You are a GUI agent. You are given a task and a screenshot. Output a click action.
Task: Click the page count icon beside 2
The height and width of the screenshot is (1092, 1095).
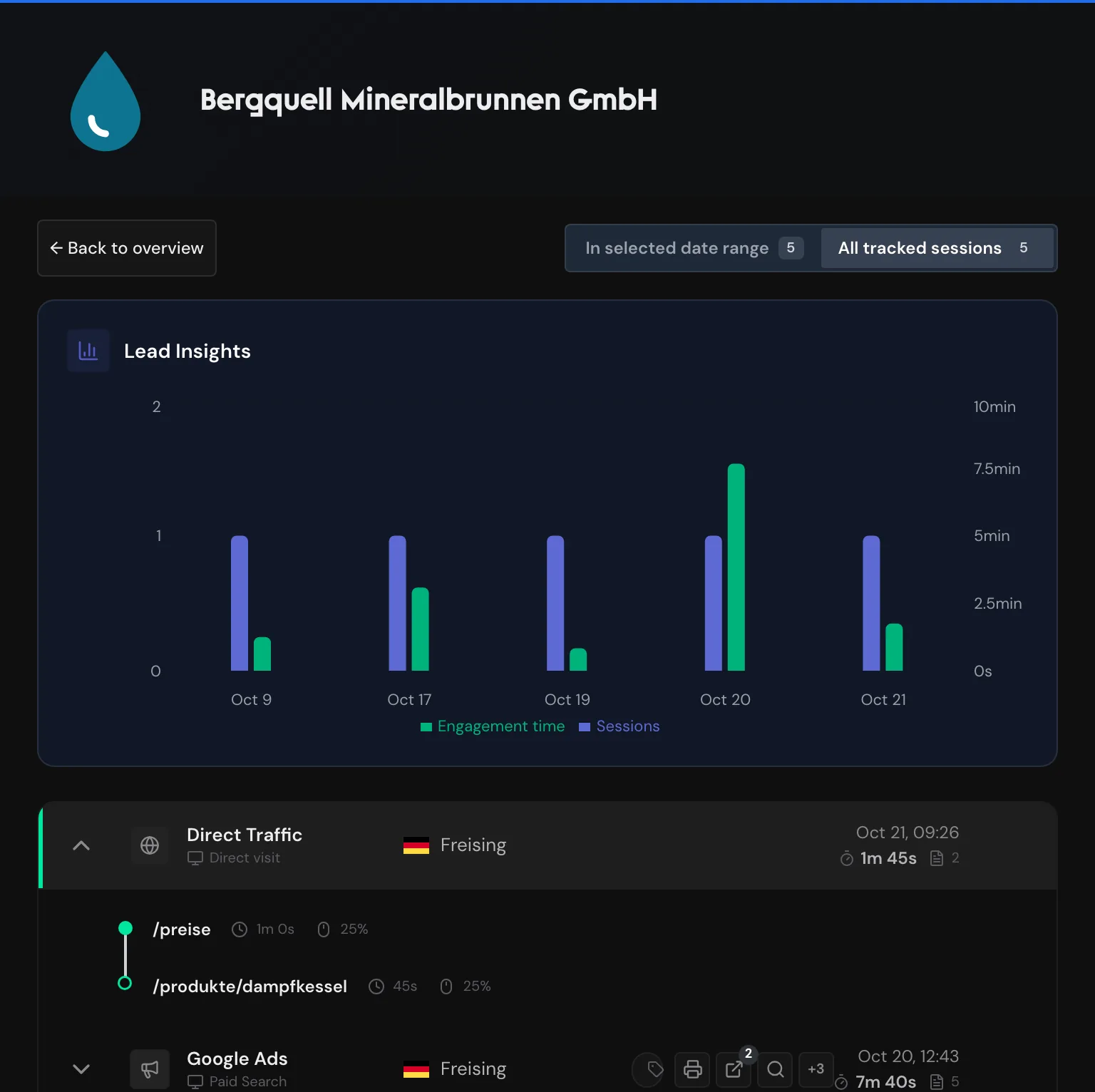tap(937, 858)
